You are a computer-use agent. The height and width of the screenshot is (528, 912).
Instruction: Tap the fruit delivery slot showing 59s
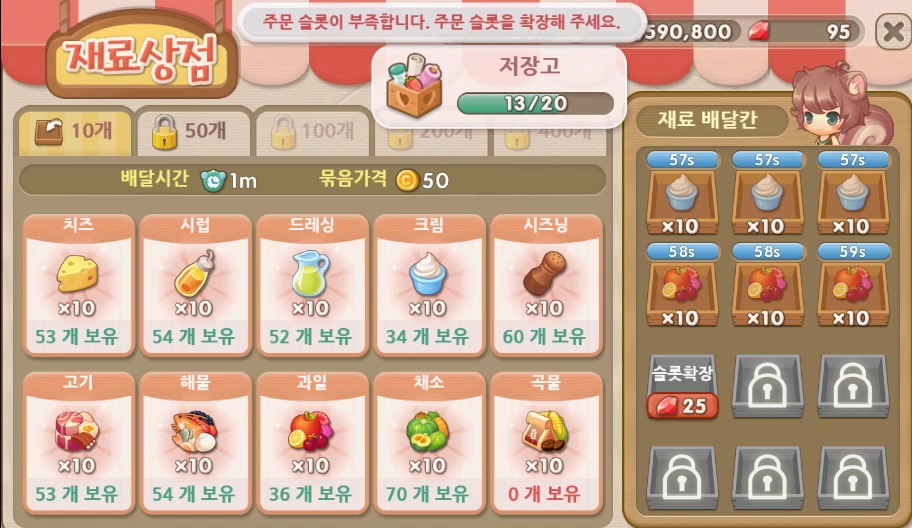coord(853,286)
